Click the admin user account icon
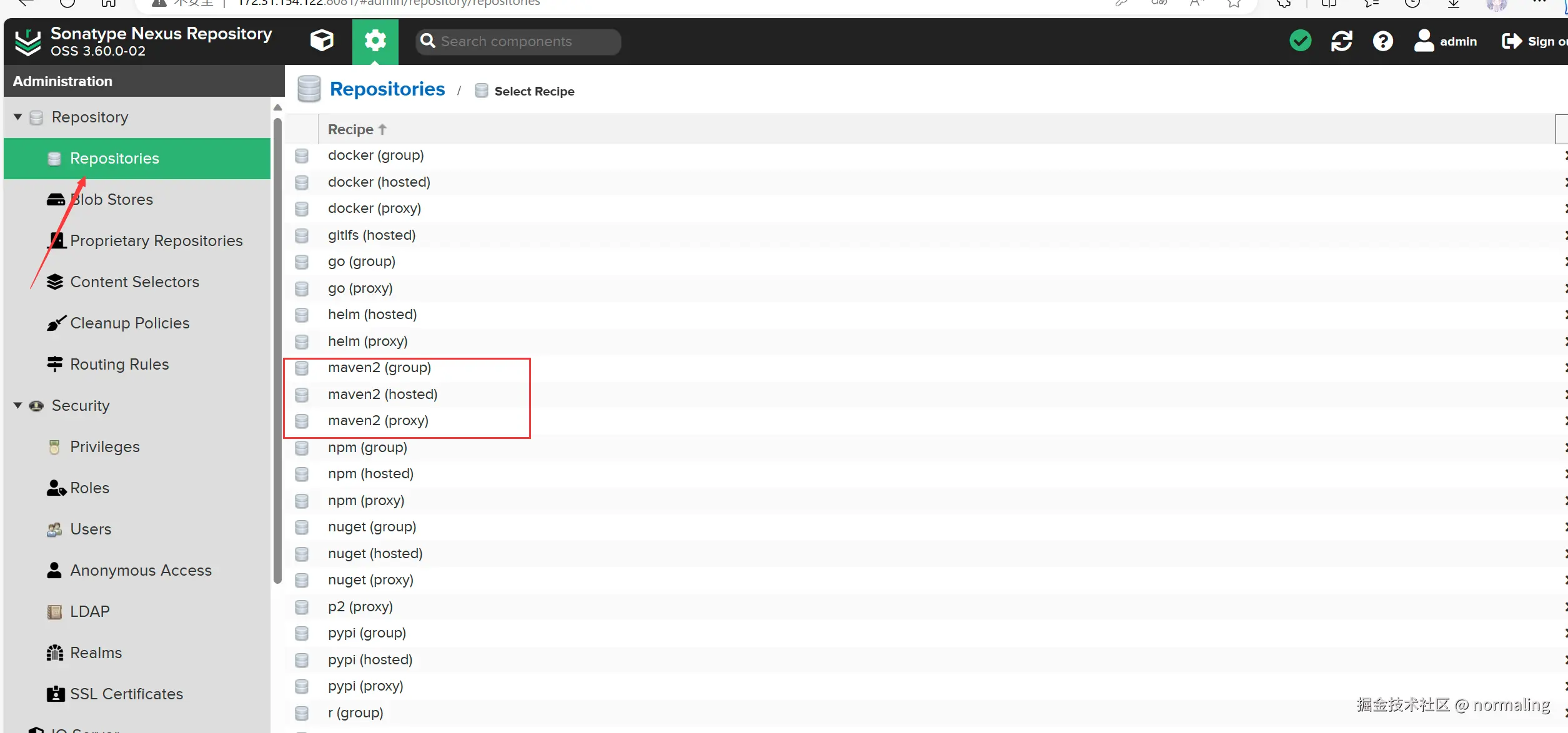1568x733 pixels. click(x=1424, y=41)
